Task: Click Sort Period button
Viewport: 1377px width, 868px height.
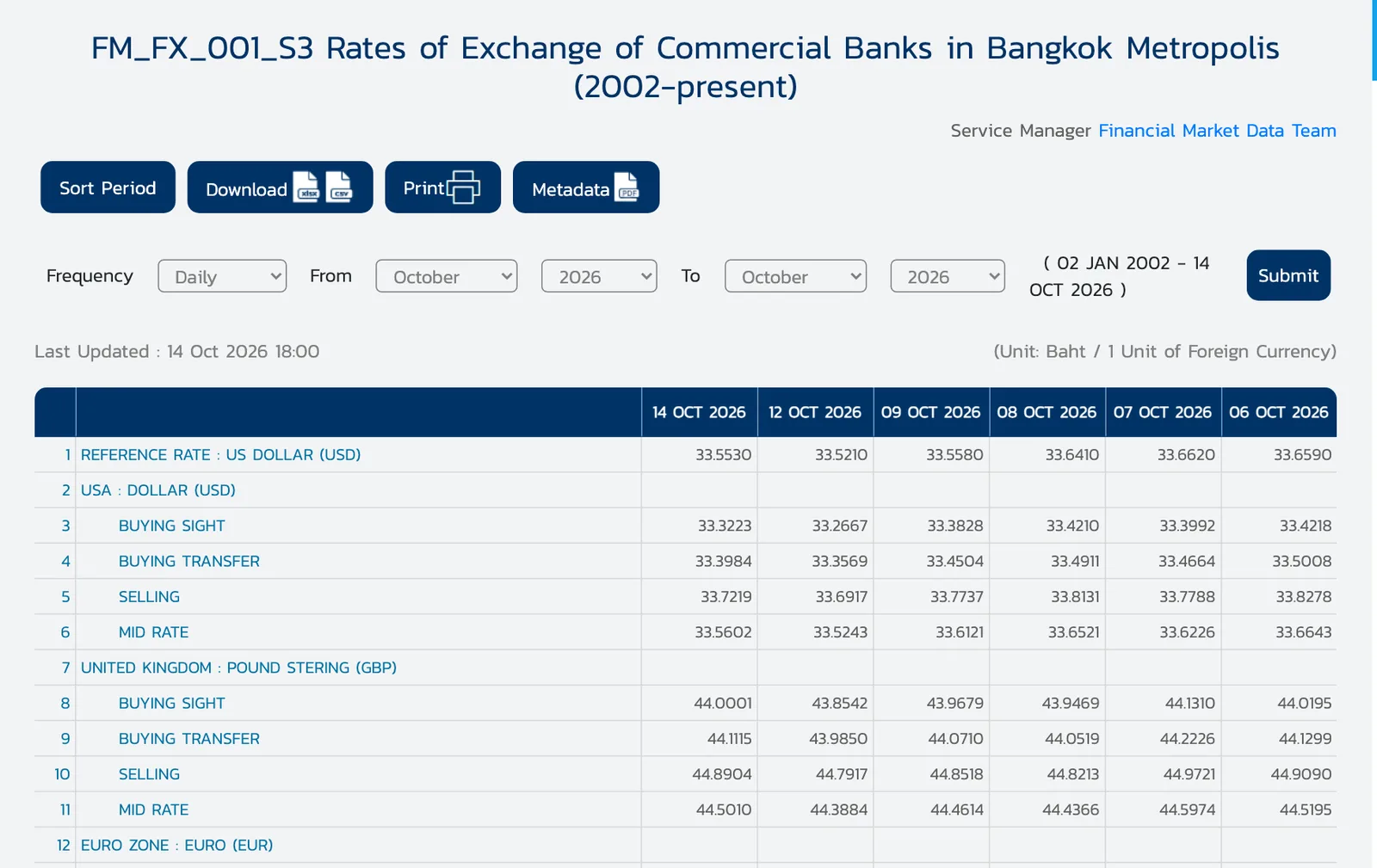Action: [x=108, y=187]
